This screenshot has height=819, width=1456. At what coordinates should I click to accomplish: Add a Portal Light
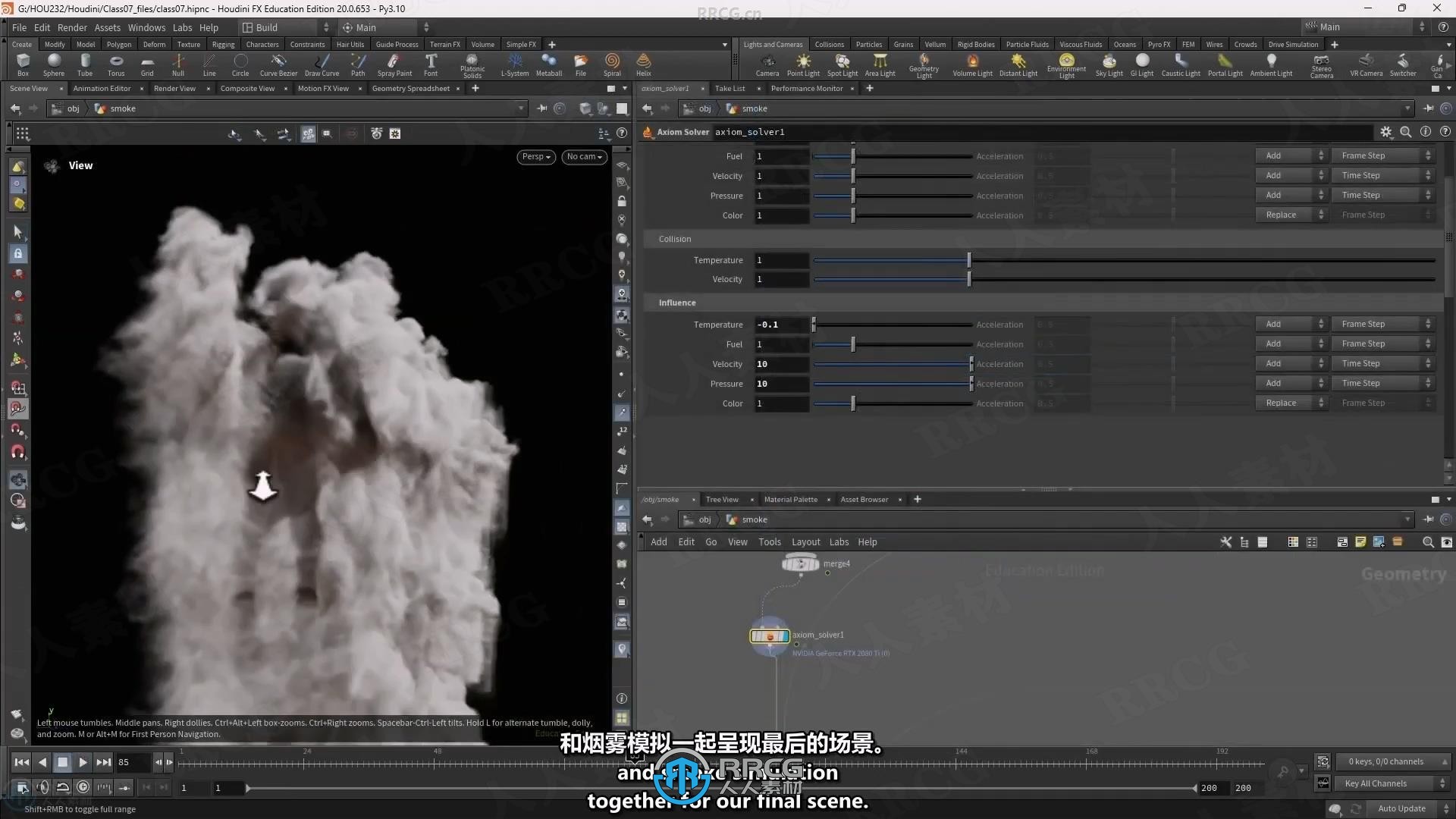pos(1225,64)
